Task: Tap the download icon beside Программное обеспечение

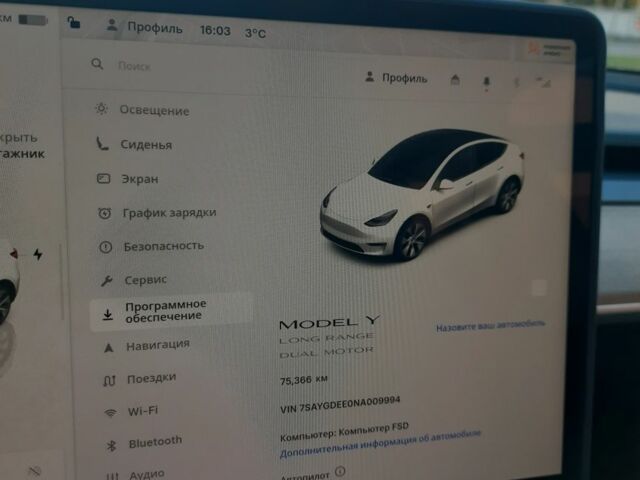Action: [107, 314]
